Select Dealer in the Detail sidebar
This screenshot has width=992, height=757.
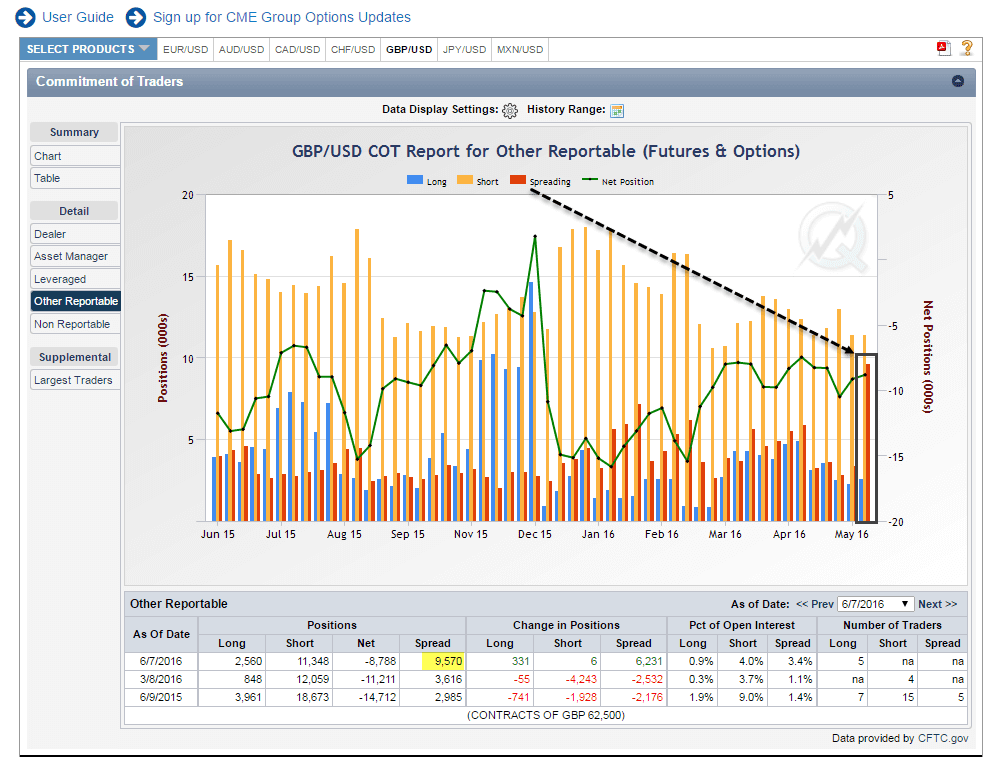pyautogui.click(x=75, y=233)
